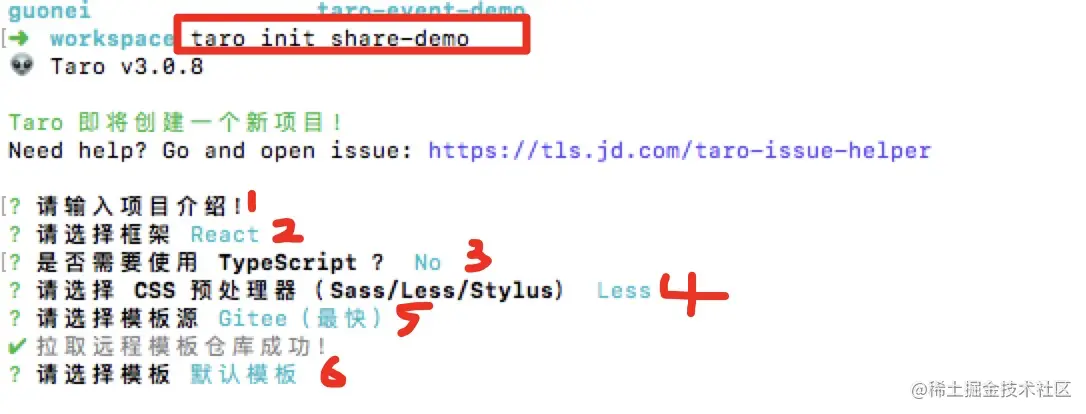Click the green arrow prompt icon

click(24, 38)
